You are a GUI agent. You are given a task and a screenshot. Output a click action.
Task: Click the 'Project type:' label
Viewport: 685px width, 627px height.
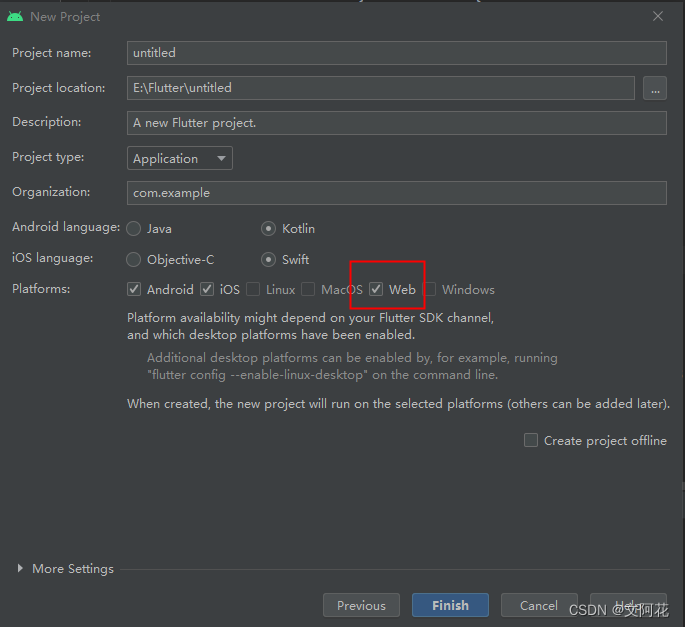point(48,157)
